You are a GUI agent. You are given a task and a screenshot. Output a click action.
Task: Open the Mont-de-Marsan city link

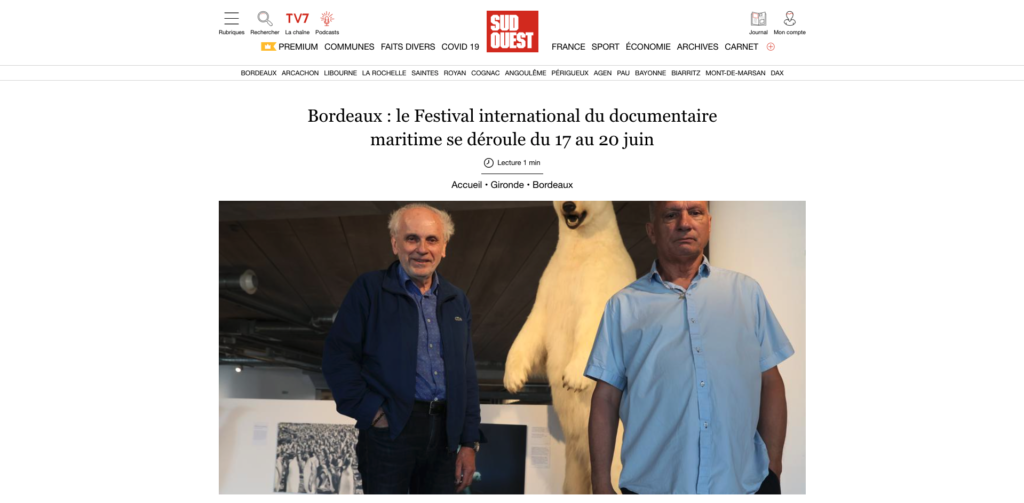click(735, 73)
